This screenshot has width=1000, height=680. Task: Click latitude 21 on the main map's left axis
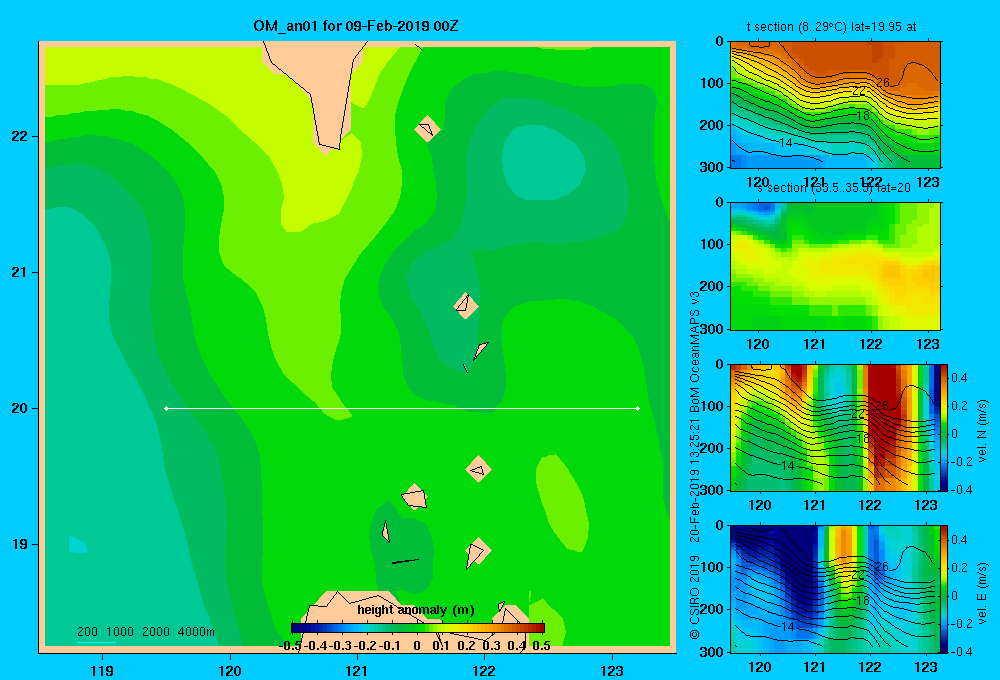point(20,272)
